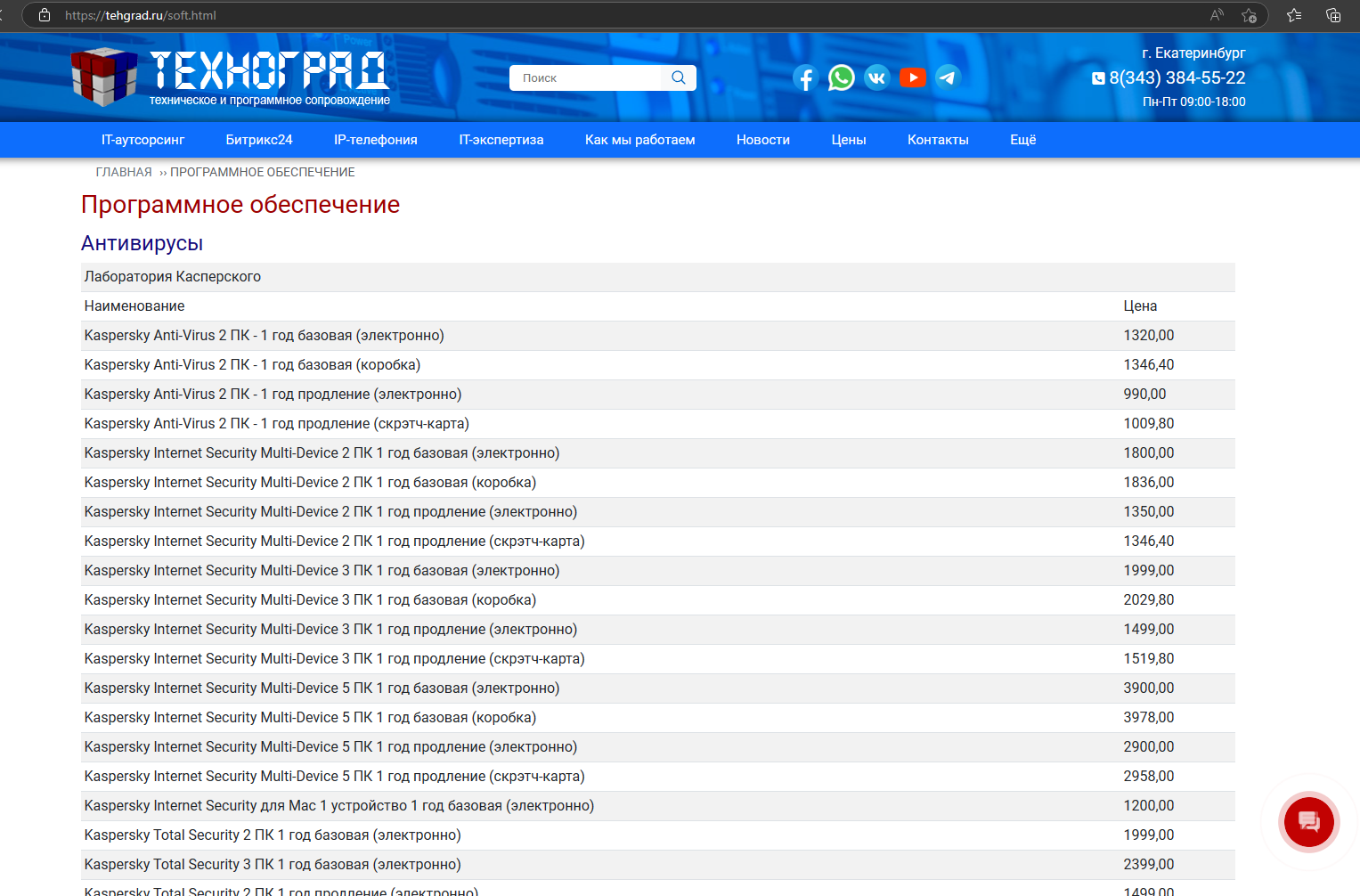Open browser collections icon
Image resolution: width=1360 pixels, height=896 pixels.
(x=1333, y=15)
